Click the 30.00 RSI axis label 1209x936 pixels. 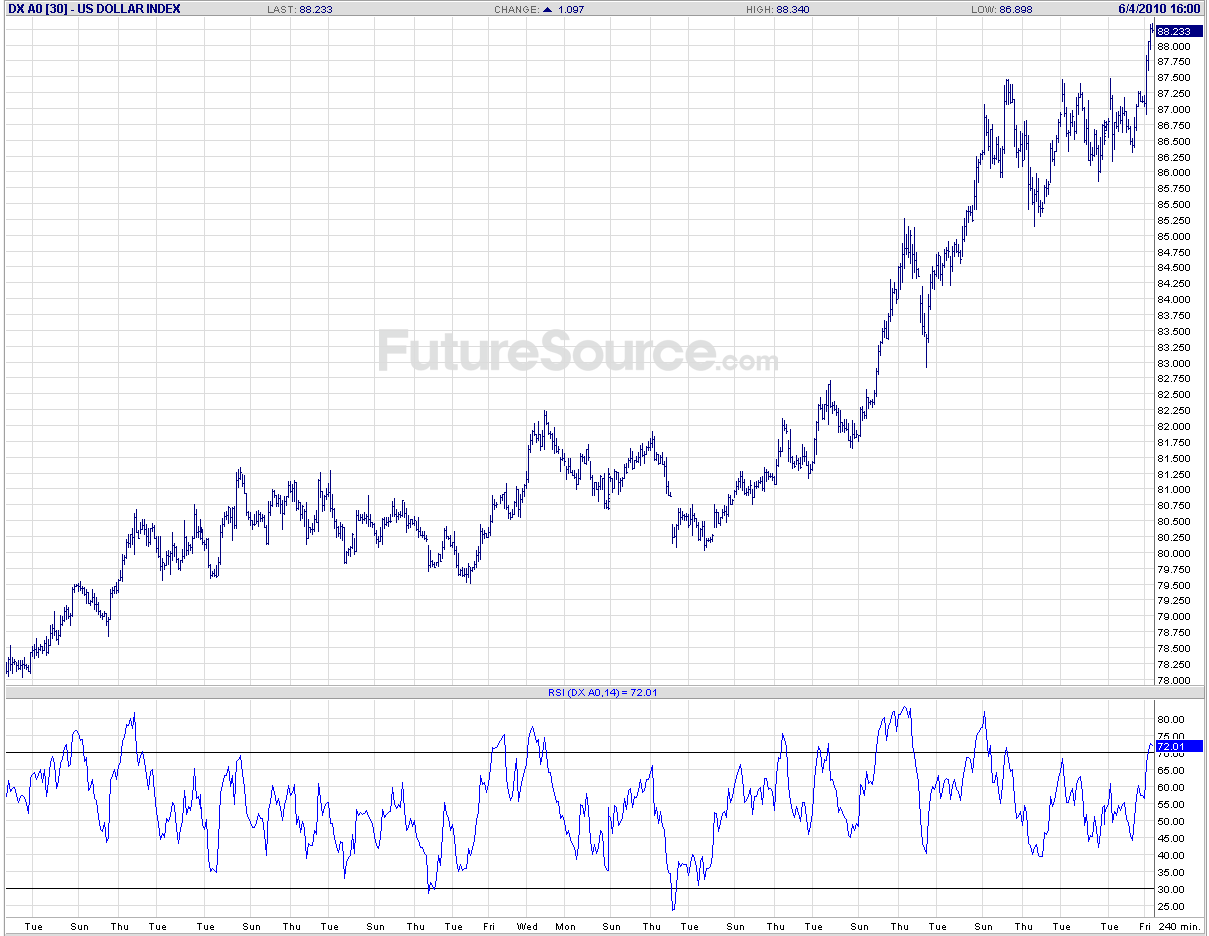point(1170,890)
